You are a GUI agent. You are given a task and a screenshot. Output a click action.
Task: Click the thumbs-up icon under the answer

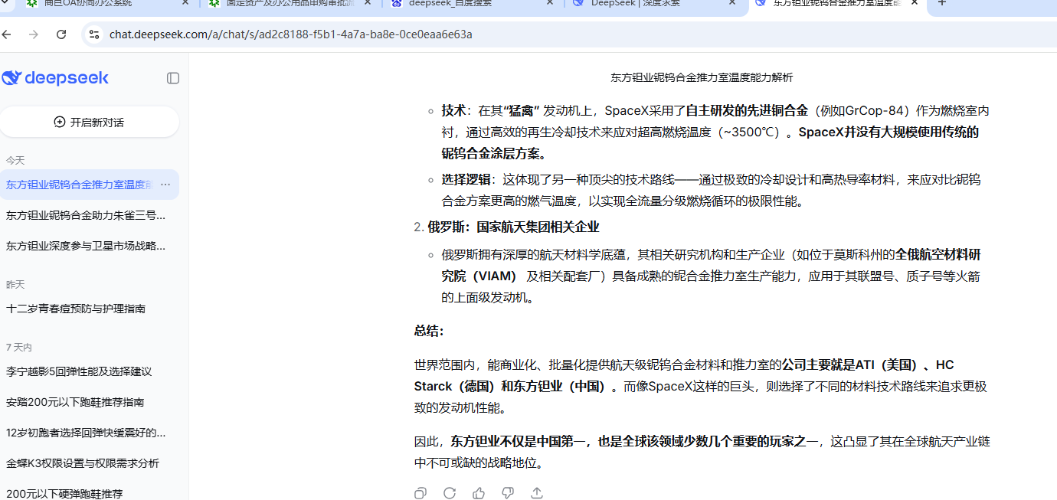pos(479,493)
